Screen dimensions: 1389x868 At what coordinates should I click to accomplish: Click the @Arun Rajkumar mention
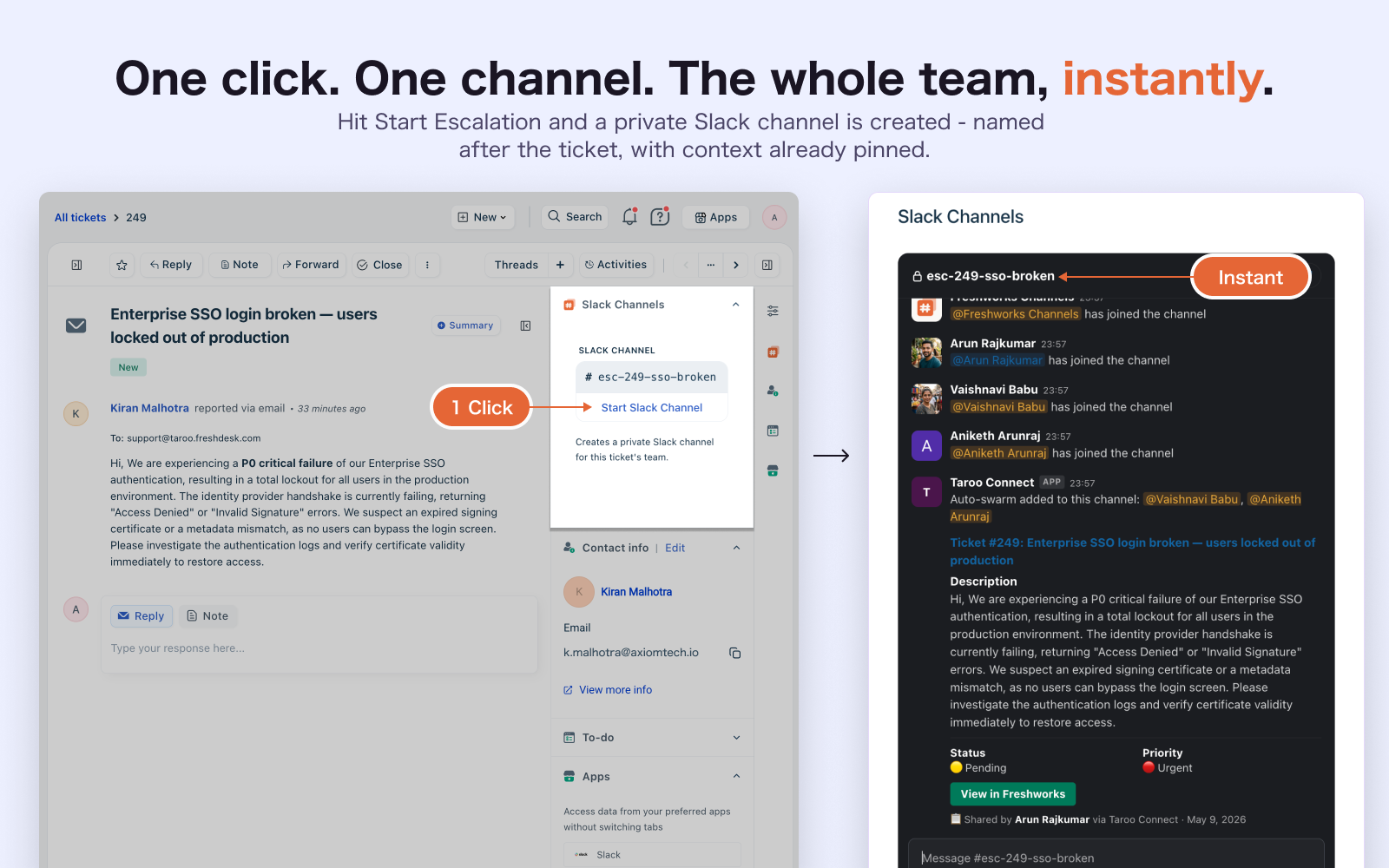(997, 360)
